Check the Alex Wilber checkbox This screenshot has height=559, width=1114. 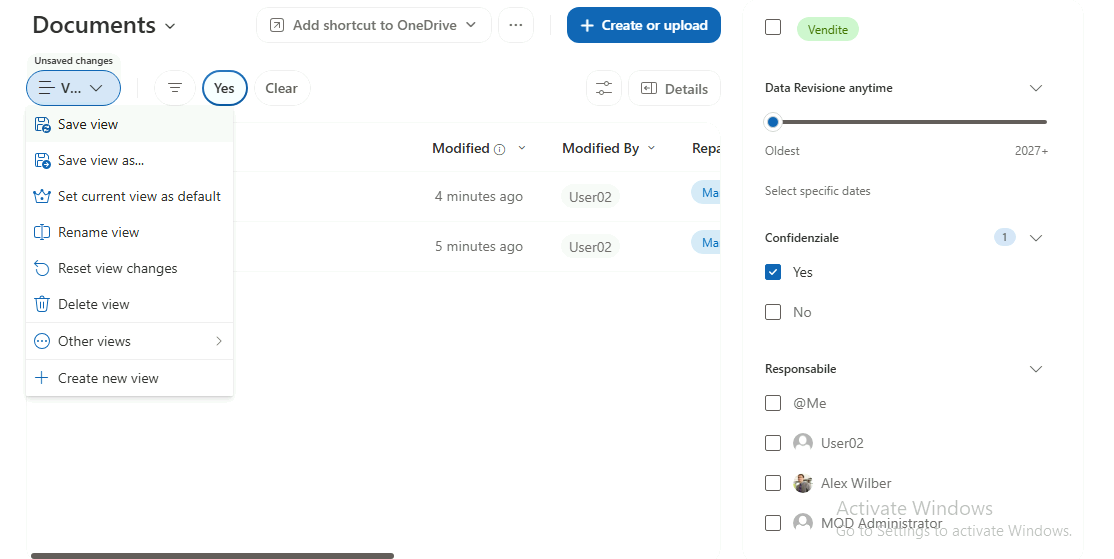773,483
